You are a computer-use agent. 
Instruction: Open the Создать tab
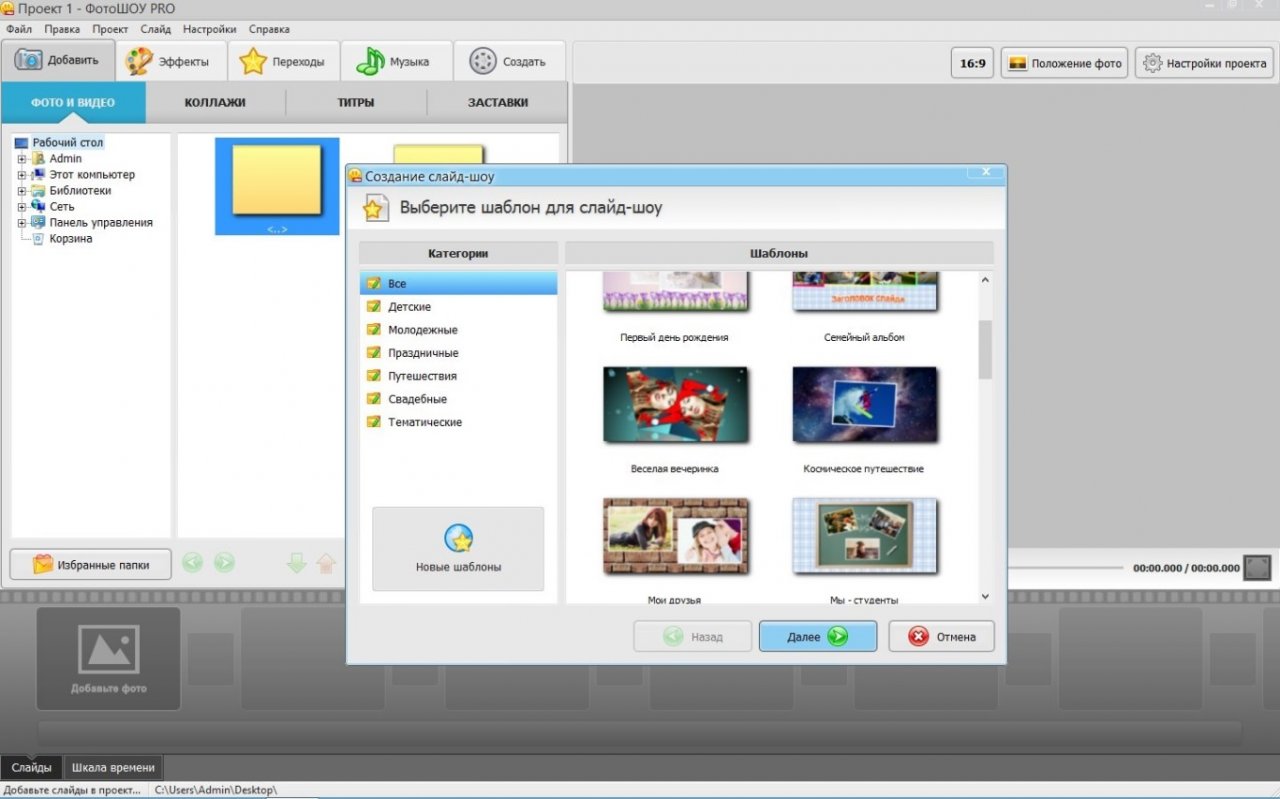(509, 61)
